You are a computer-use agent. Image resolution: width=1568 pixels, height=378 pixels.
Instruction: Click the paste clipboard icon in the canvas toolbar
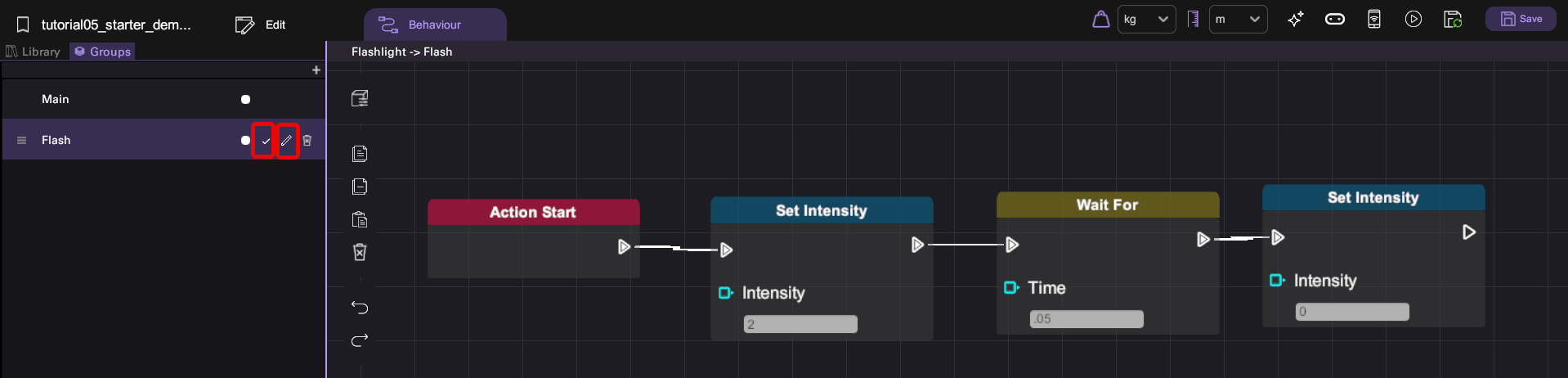click(360, 219)
